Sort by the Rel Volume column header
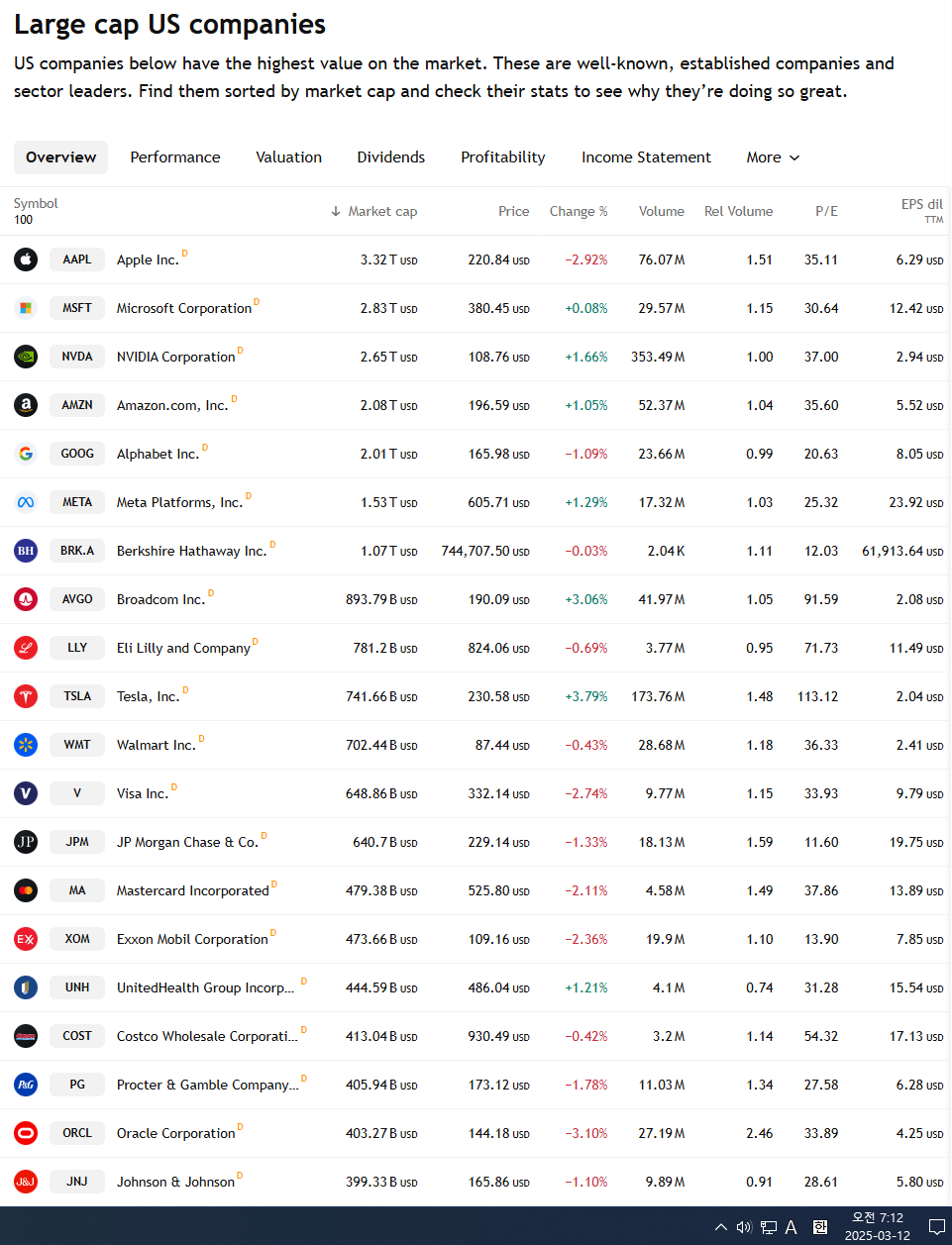This screenshot has height=1245, width=952. [x=738, y=211]
